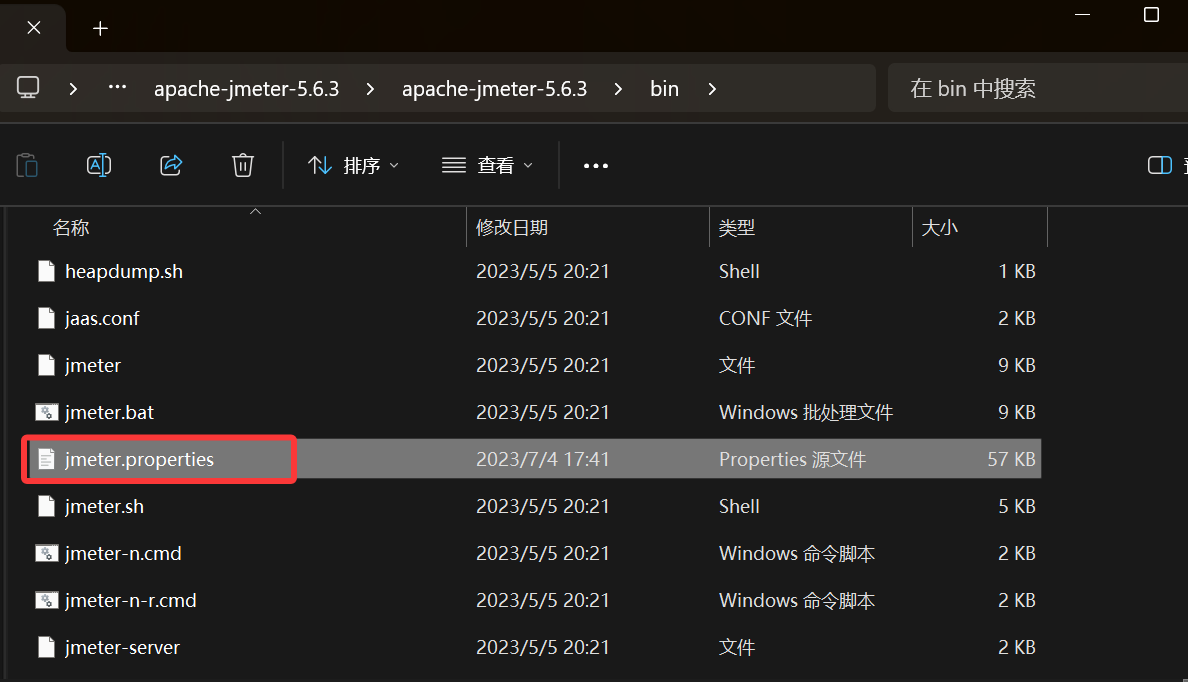This screenshot has width=1188, height=682.
Task: Go to first apache-jmeter-5.6.3 breadcrumb
Action: click(246, 89)
